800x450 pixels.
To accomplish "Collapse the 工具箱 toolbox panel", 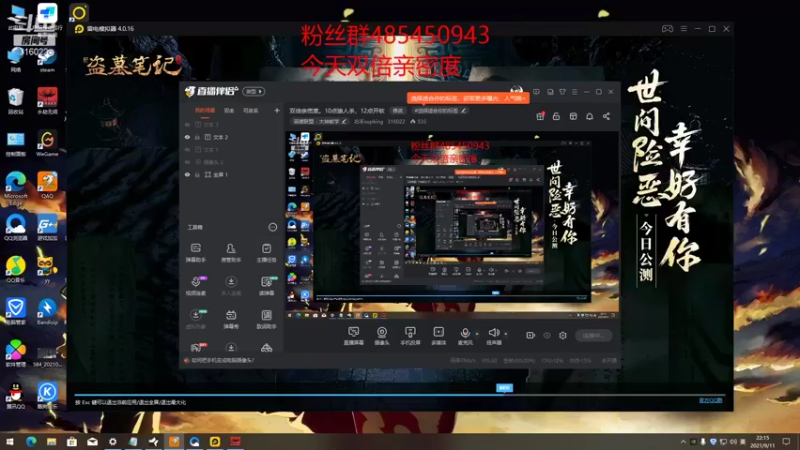I will tap(272, 227).
